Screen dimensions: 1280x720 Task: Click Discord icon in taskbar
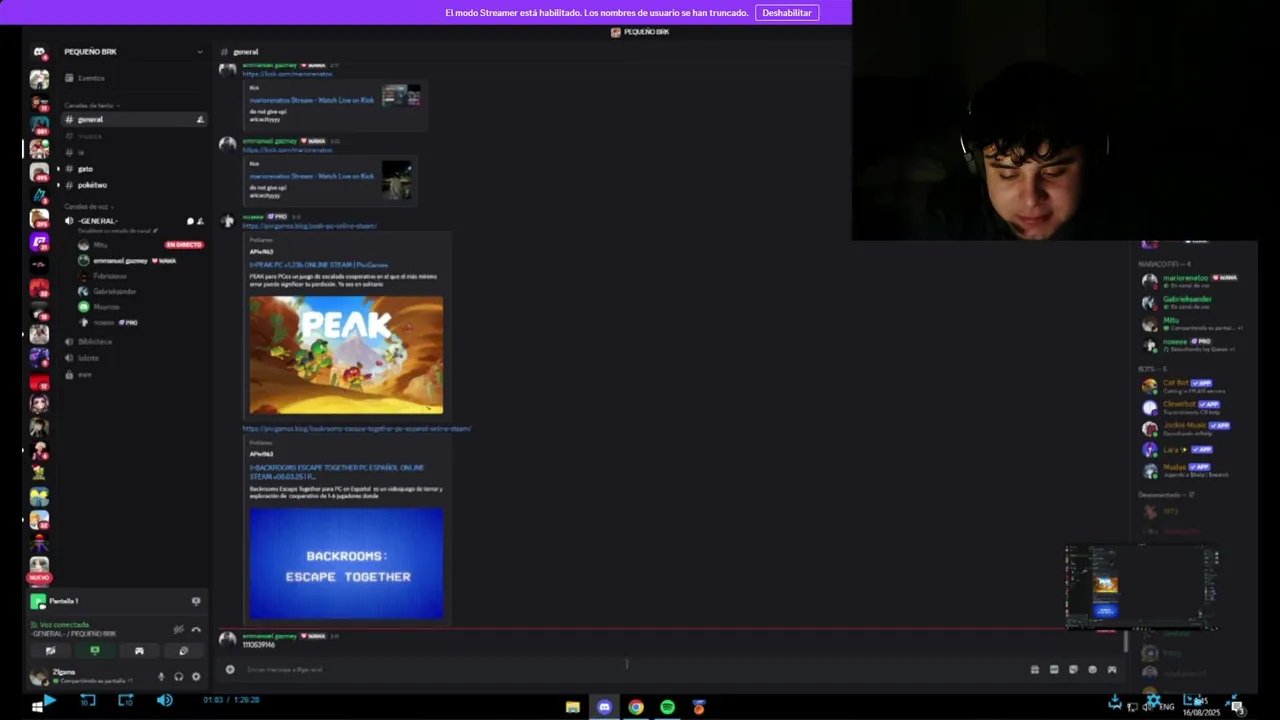click(604, 707)
